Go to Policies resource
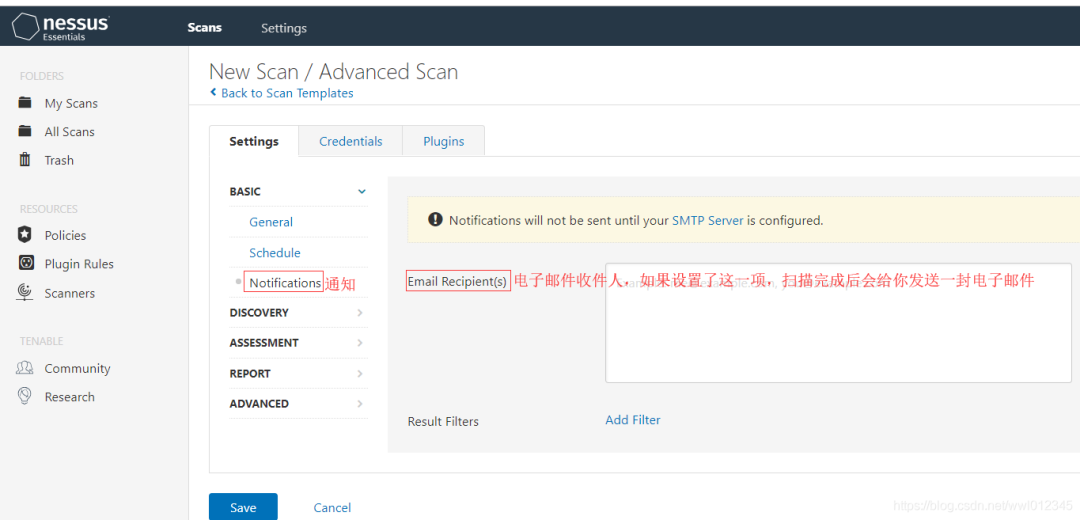Image resolution: width=1080 pixels, height=520 pixels. coord(65,236)
